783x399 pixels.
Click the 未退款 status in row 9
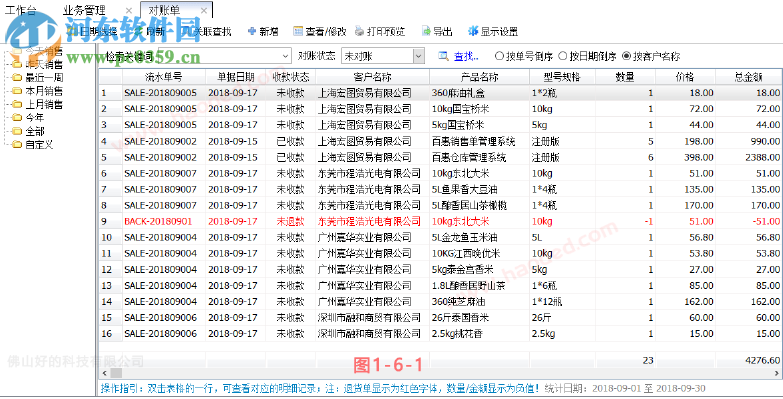(291, 221)
